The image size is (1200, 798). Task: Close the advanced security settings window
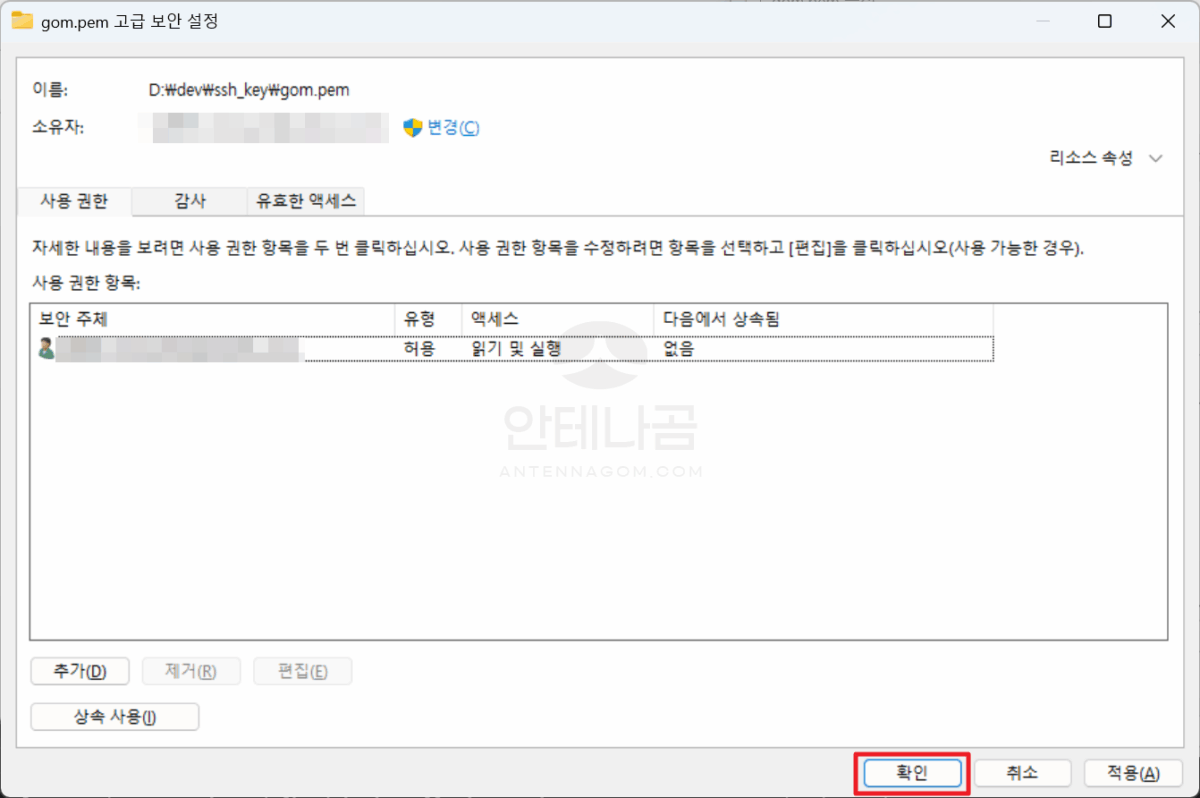(x=1167, y=21)
